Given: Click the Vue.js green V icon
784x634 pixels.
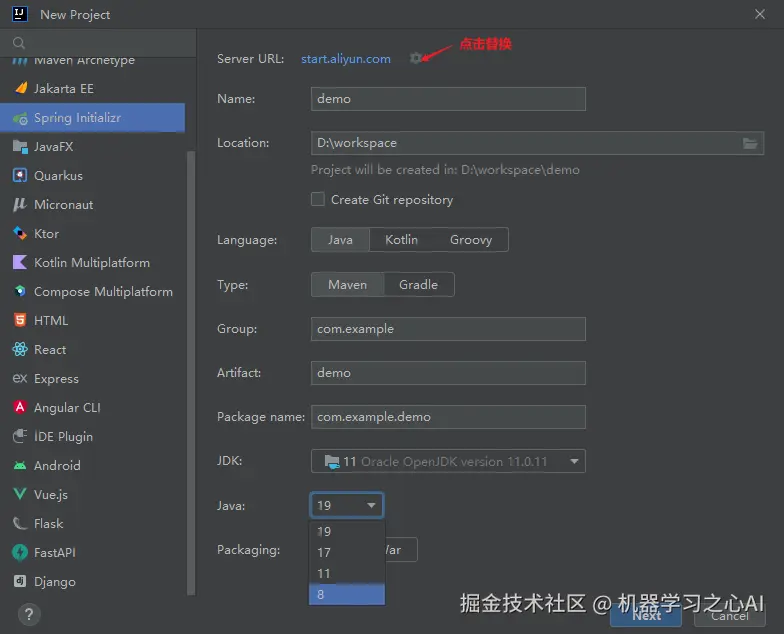Looking at the screenshot, I should click(x=20, y=494).
